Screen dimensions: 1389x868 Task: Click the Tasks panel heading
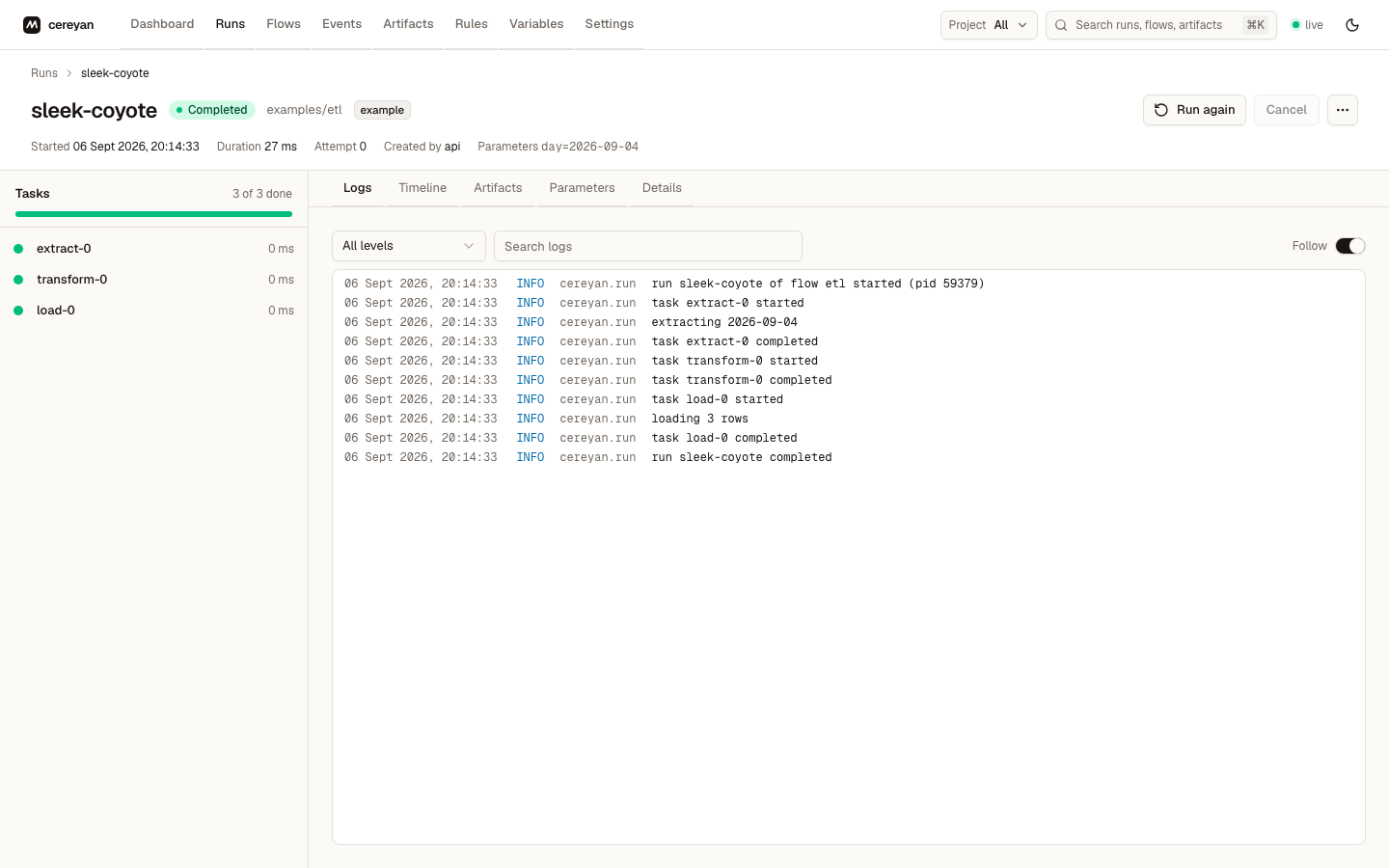point(33,194)
